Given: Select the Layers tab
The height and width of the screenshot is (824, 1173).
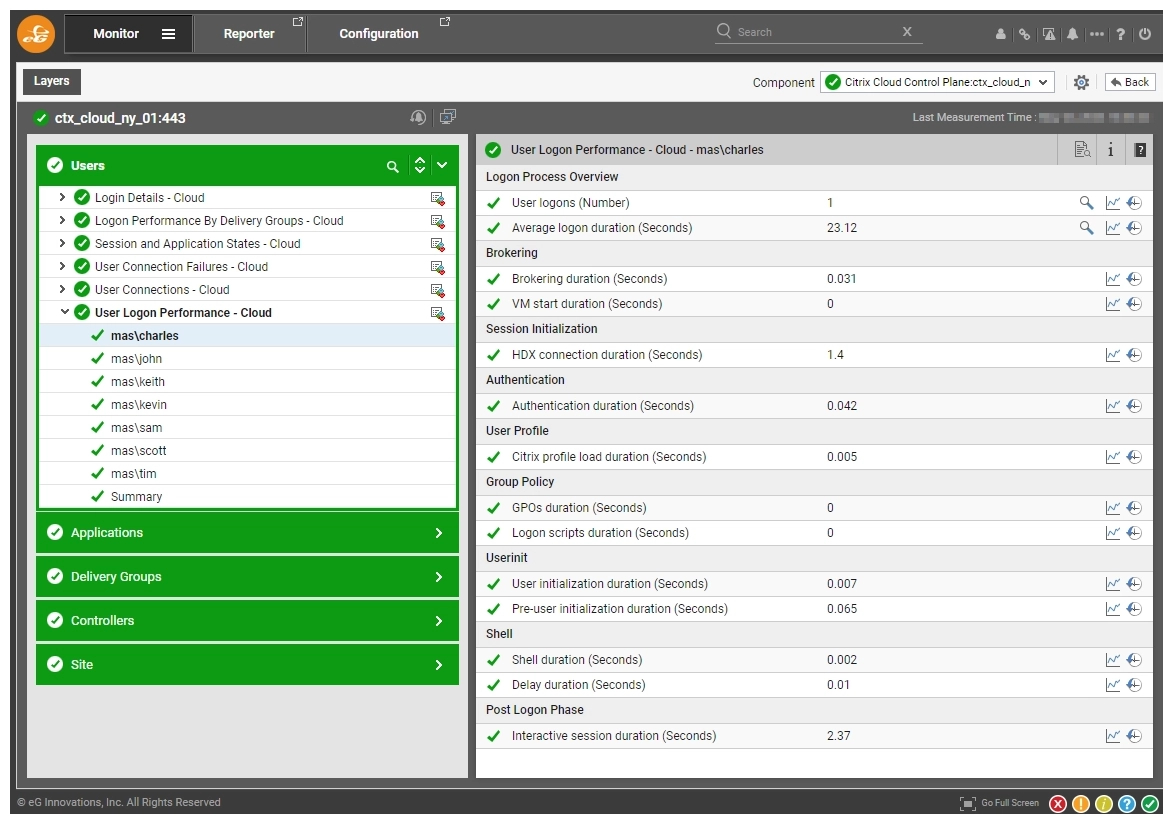Looking at the screenshot, I should click(x=52, y=81).
